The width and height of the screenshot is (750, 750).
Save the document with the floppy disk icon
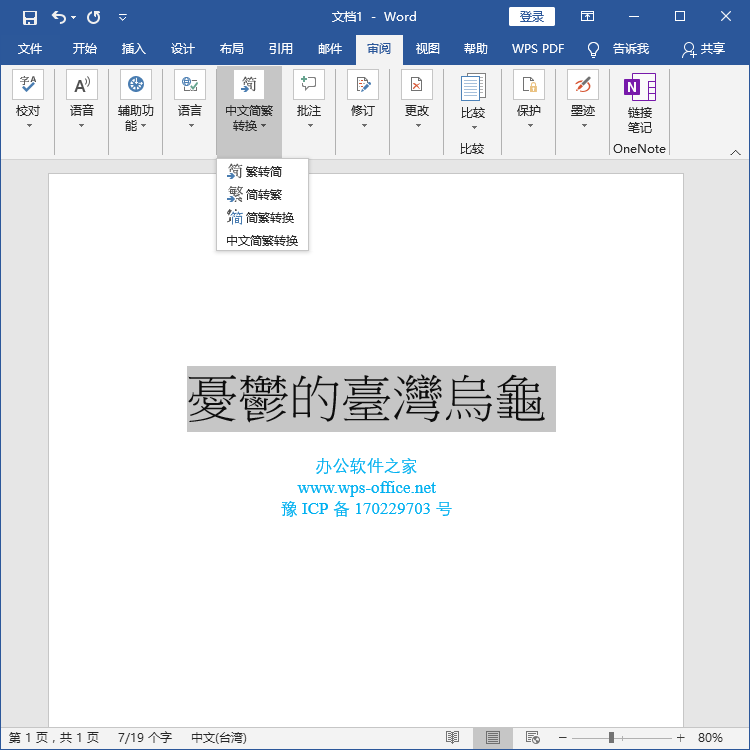[x=30, y=18]
